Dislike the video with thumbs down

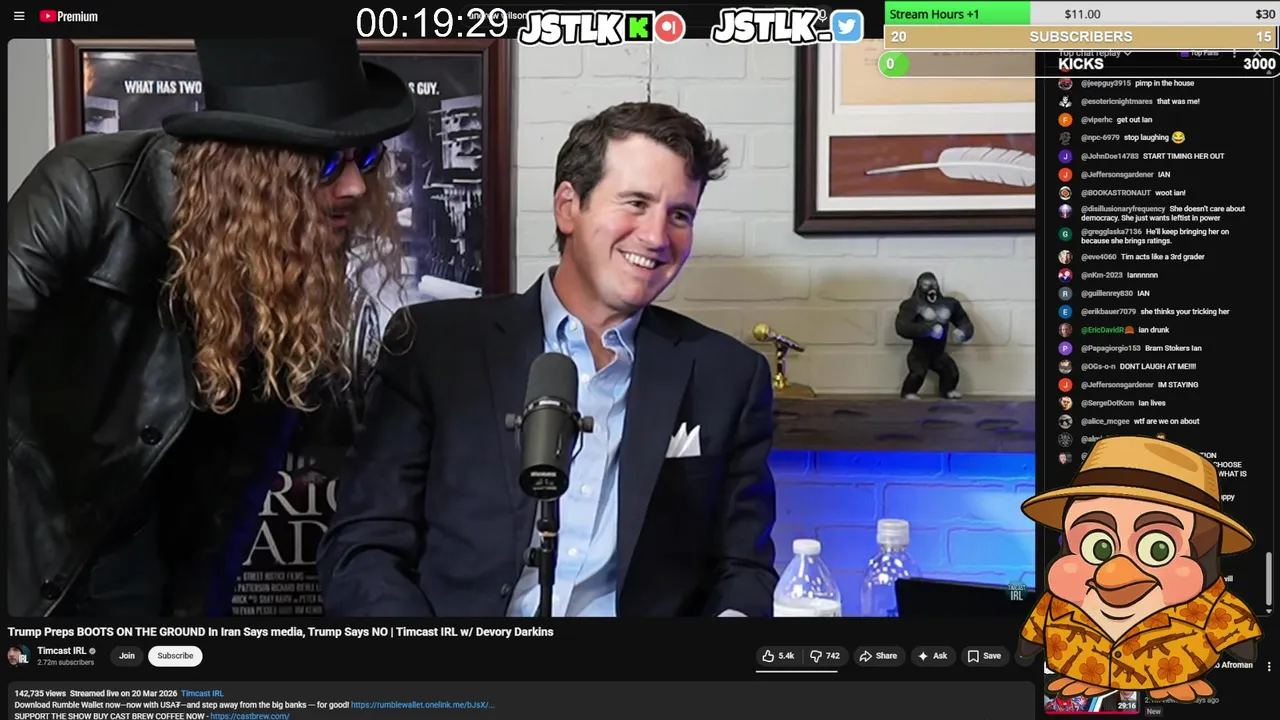pos(825,656)
